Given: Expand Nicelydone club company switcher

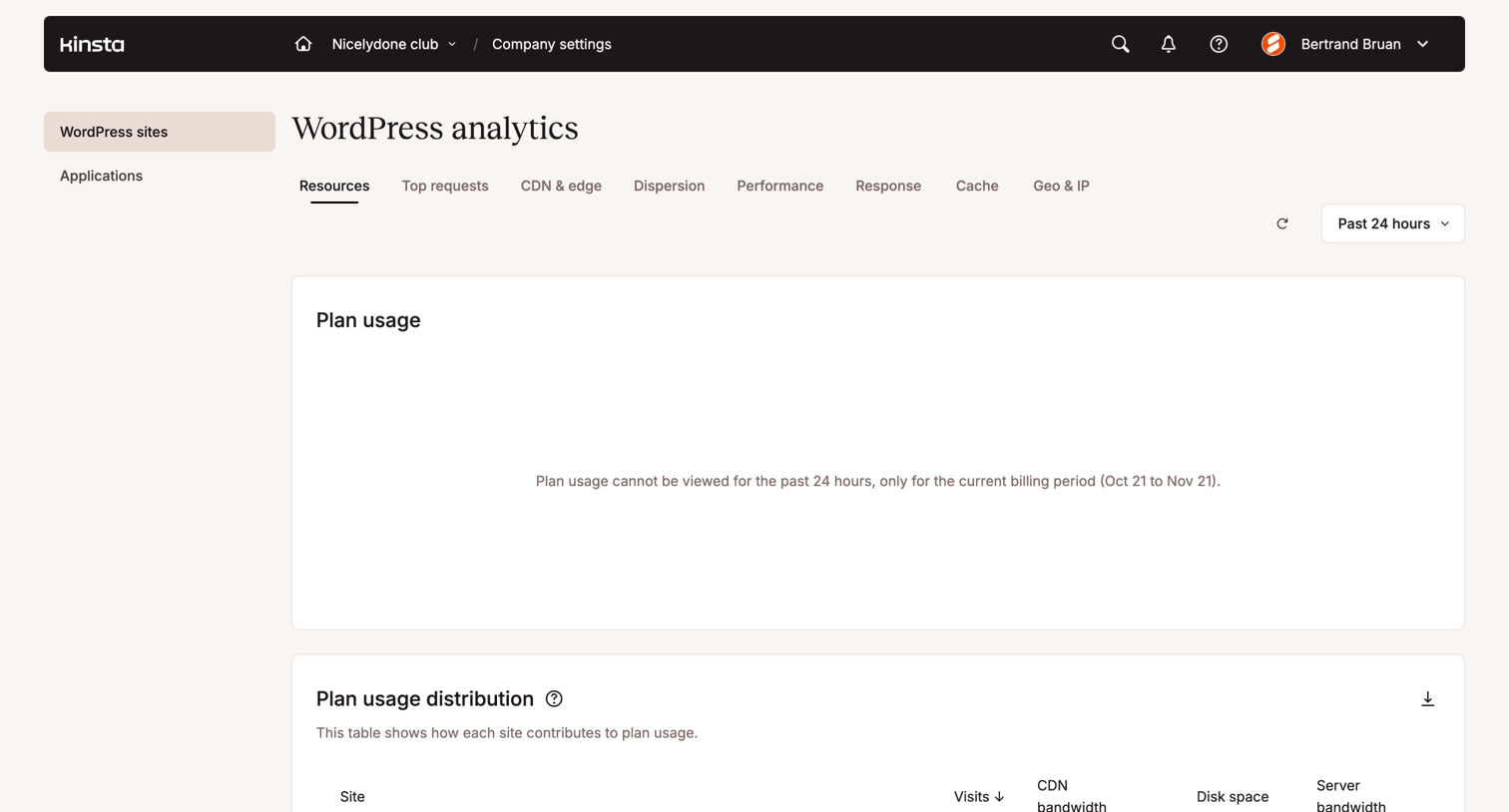Looking at the screenshot, I should coord(394,44).
